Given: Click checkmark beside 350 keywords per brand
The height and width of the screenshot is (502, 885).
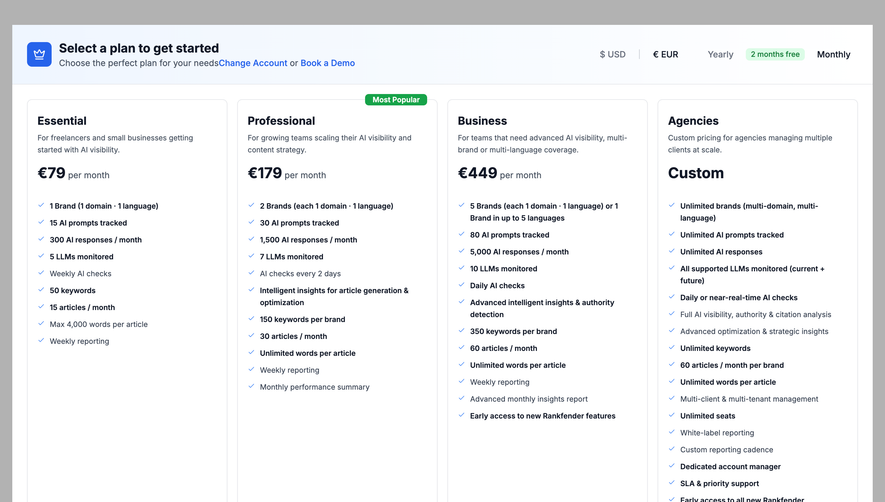Looking at the screenshot, I should [462, 331].
